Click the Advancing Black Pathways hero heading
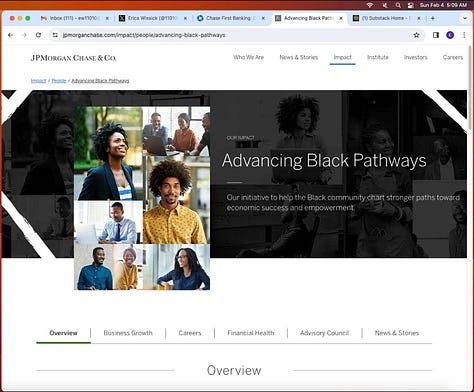474x392 pixels. click(x=324, y=160)
